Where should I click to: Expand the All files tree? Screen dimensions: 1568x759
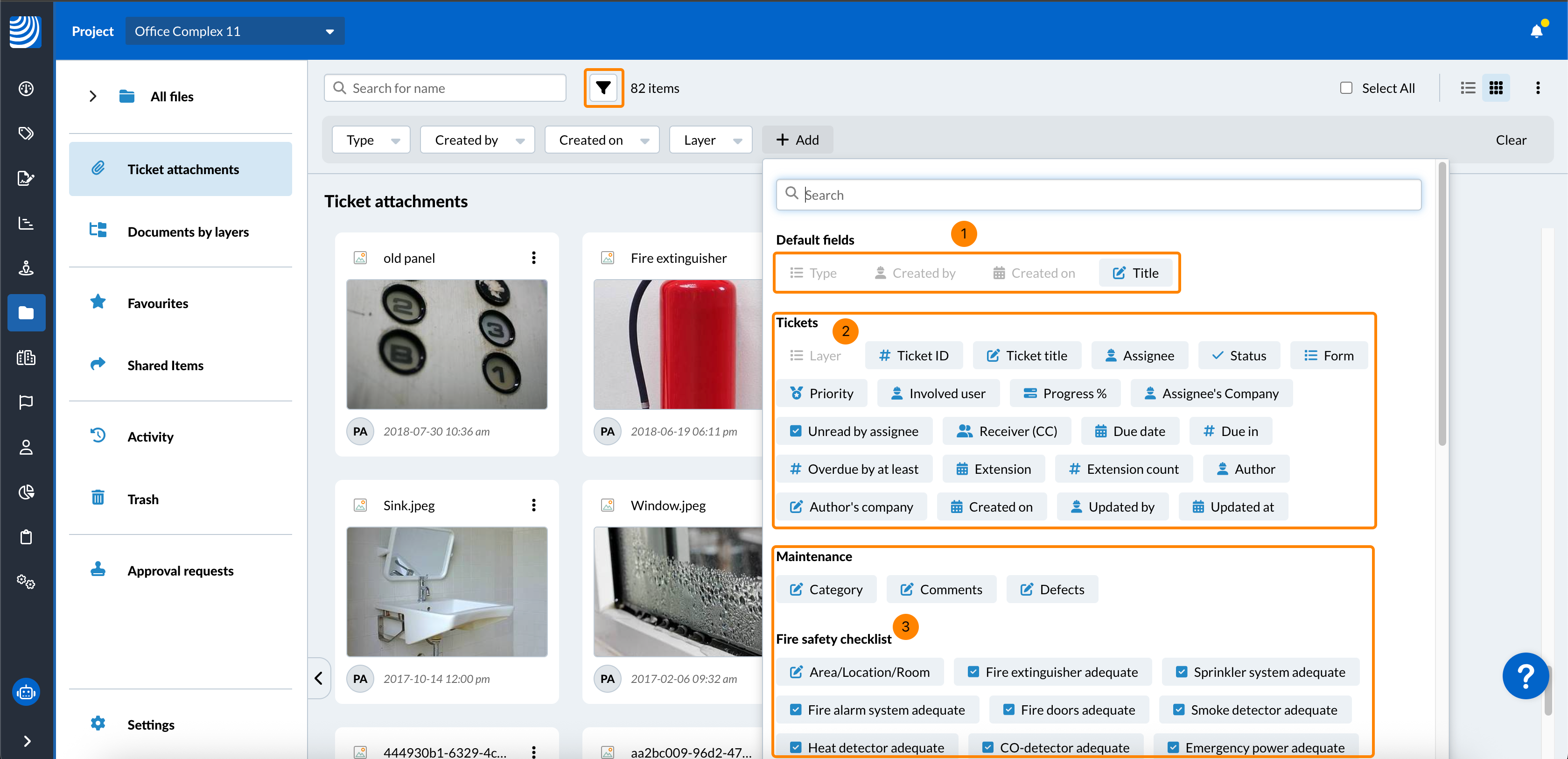(x=93, y=96)
